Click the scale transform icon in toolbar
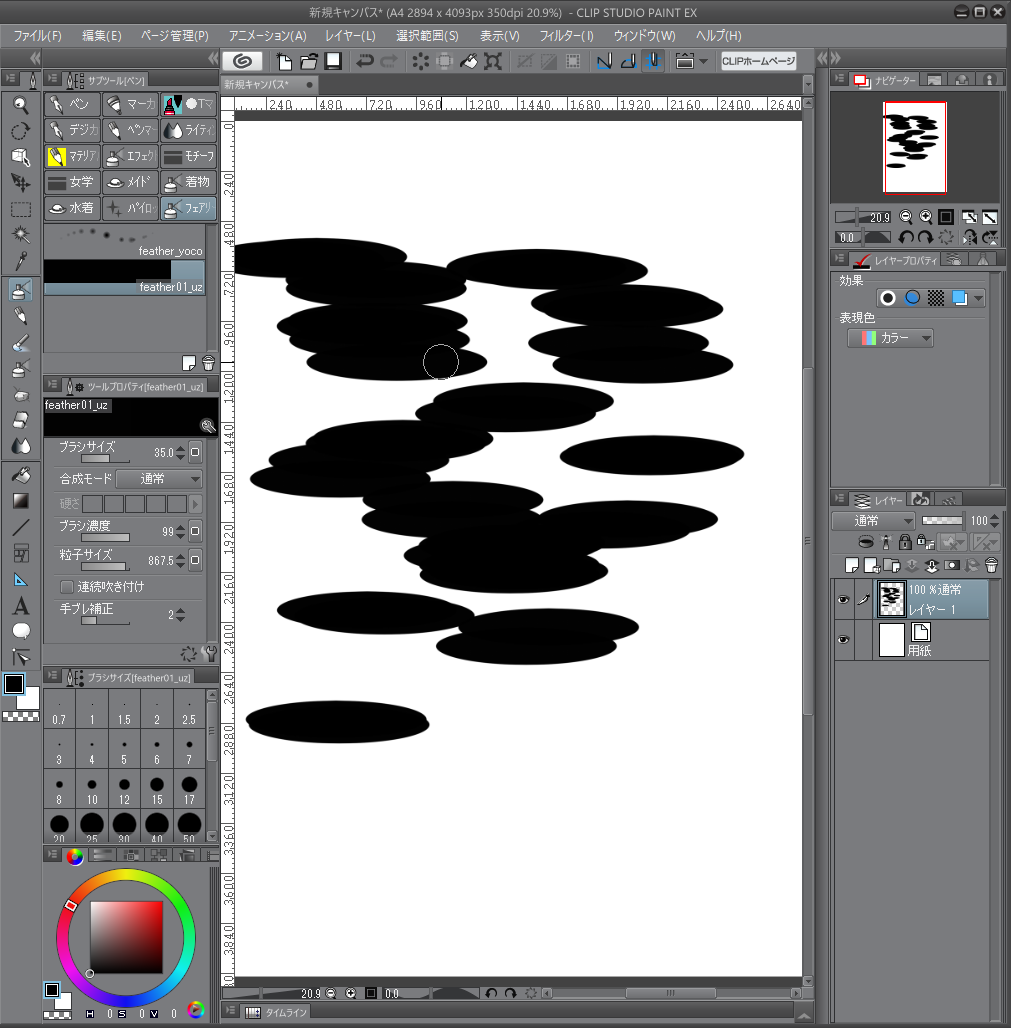 (492, 61)
